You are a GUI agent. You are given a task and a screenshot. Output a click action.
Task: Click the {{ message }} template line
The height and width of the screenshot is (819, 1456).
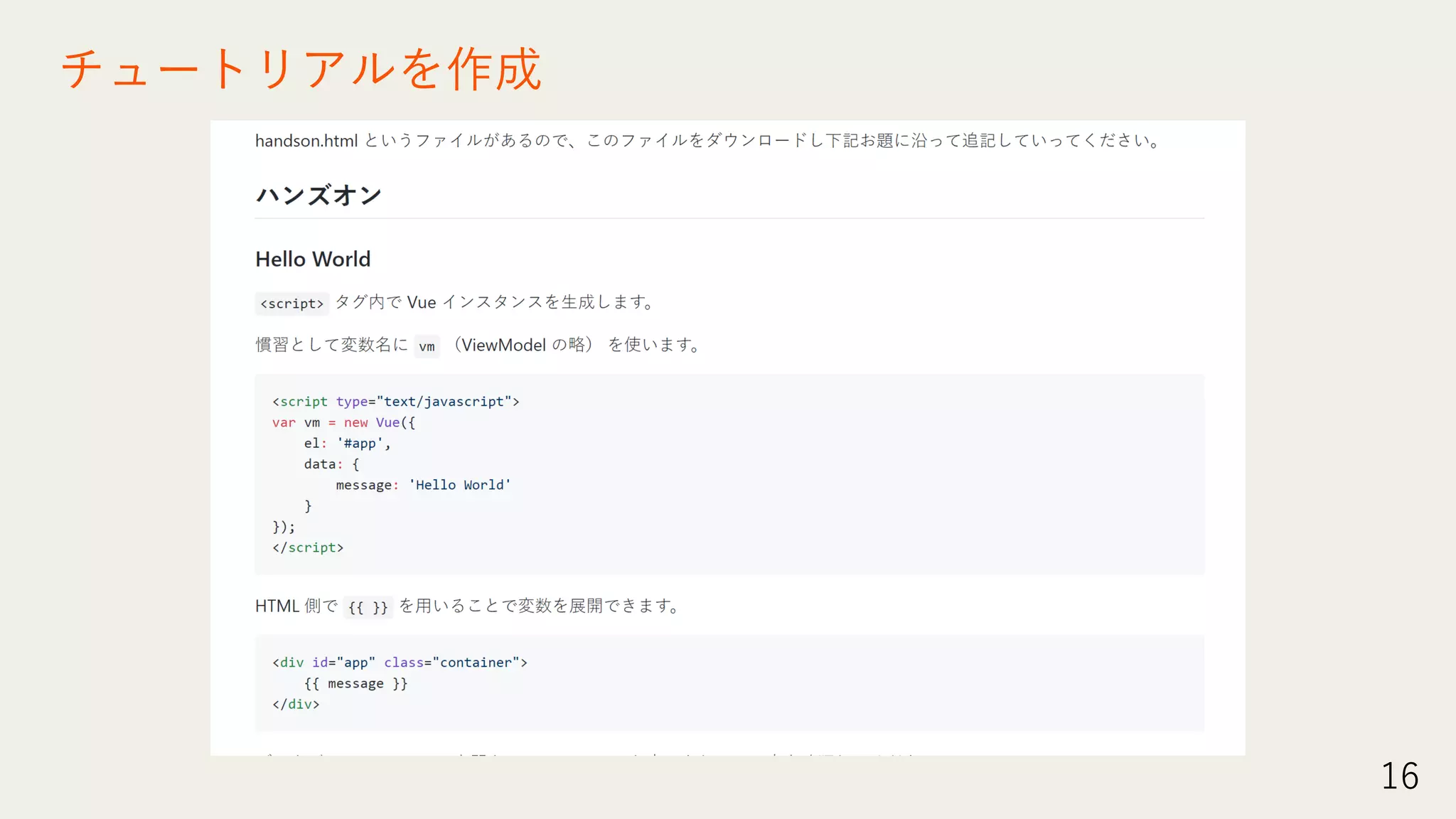tap(355, 683)
